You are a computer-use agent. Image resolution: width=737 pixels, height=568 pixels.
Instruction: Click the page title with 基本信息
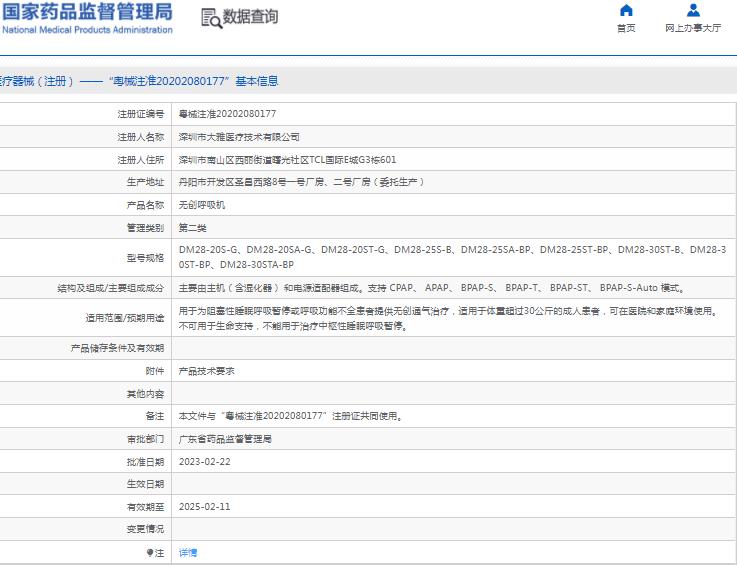coord(139,81)
